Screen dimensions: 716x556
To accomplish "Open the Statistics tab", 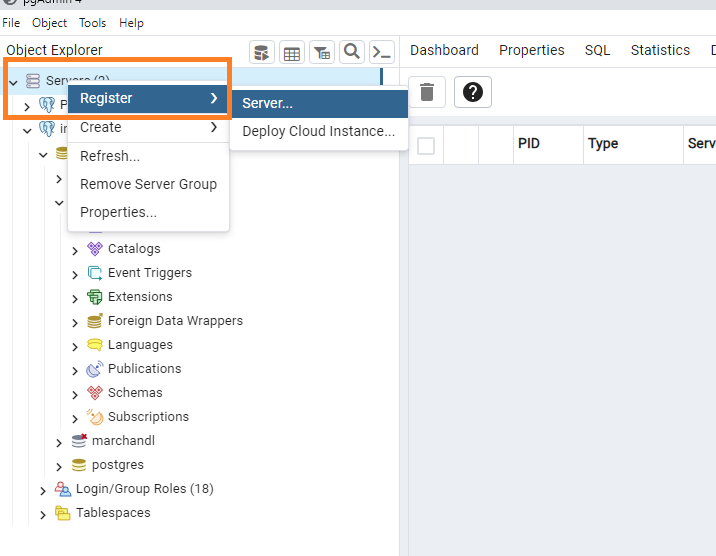I will point(660,50).
